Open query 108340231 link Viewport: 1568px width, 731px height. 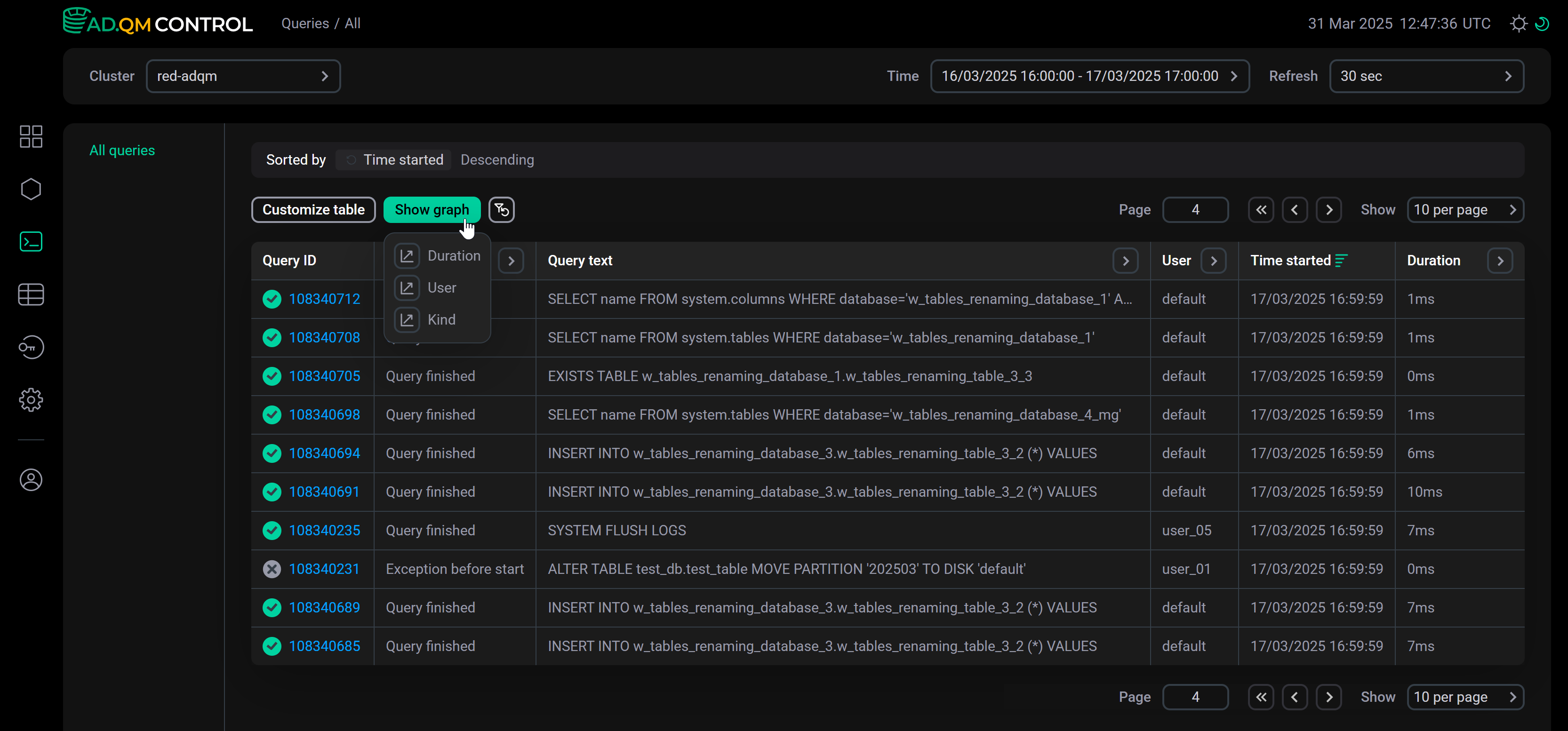click(324, 569)
